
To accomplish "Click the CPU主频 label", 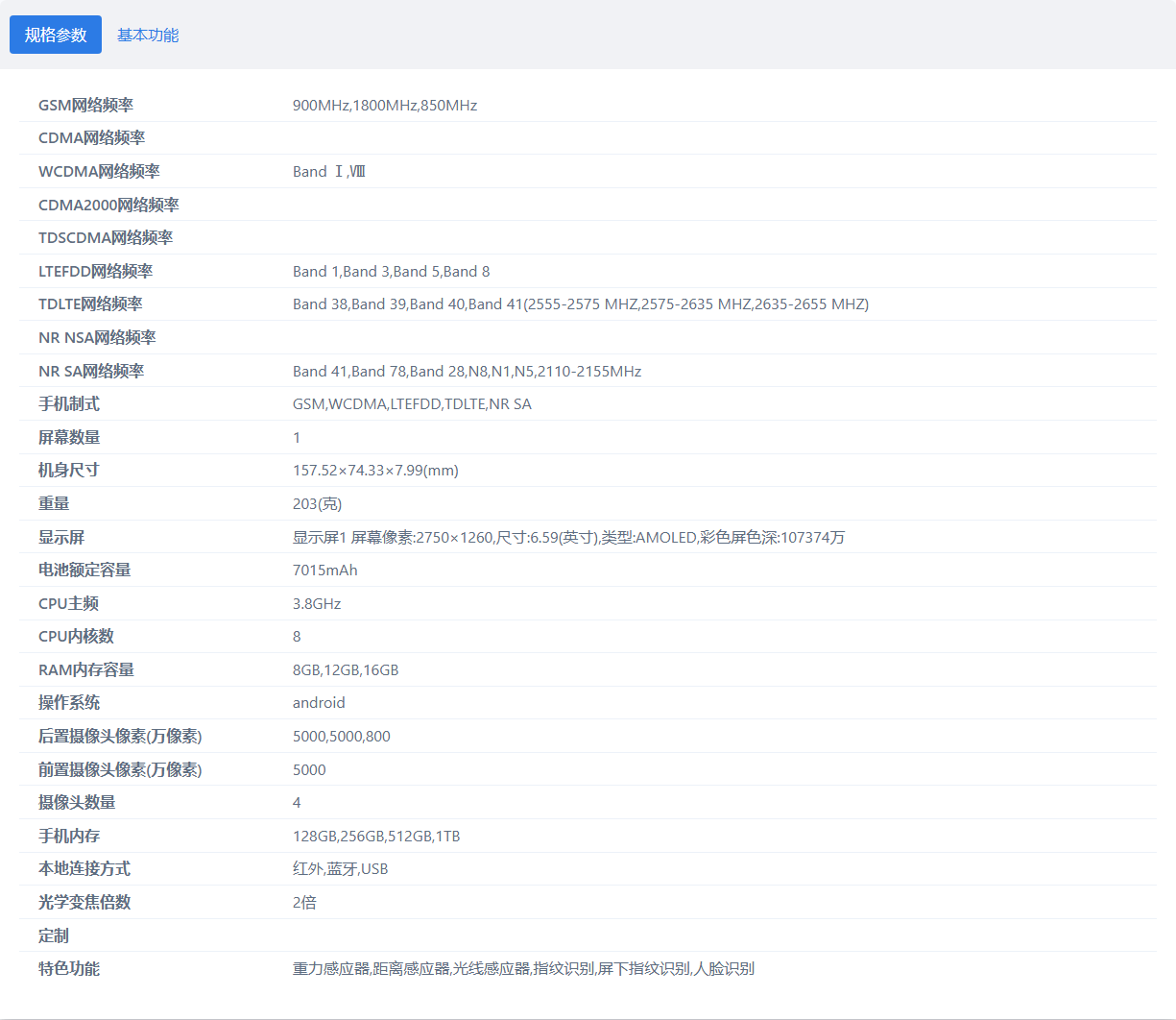I will tap(68, 603).
